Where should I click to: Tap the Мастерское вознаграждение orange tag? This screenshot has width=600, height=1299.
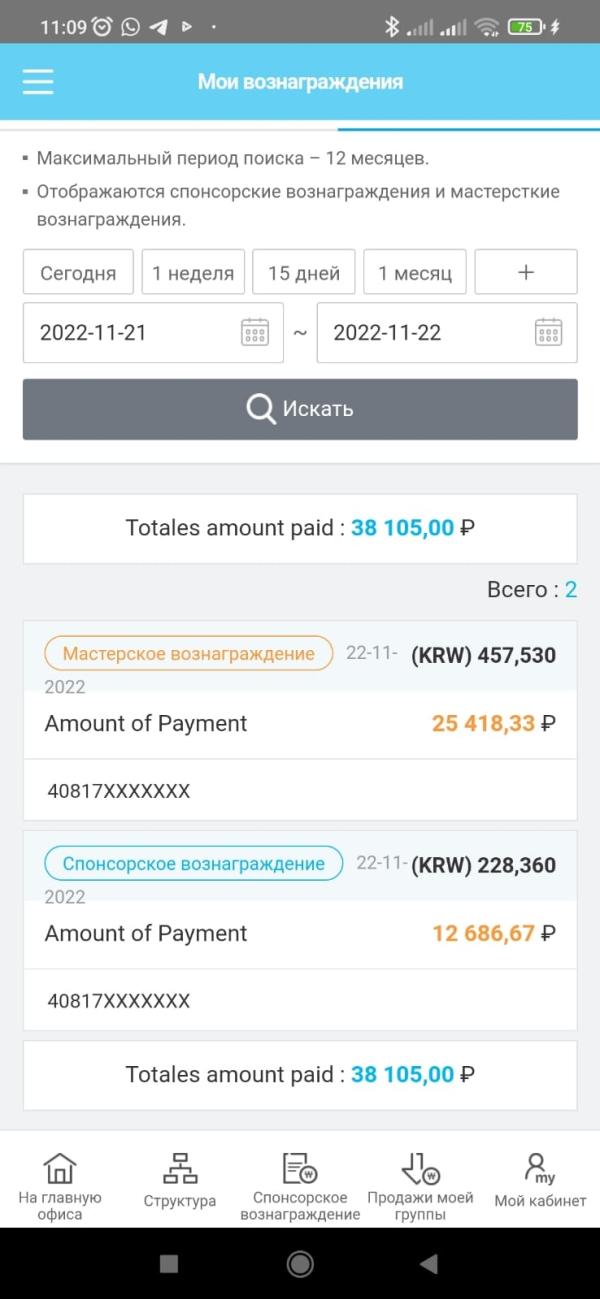189,653
